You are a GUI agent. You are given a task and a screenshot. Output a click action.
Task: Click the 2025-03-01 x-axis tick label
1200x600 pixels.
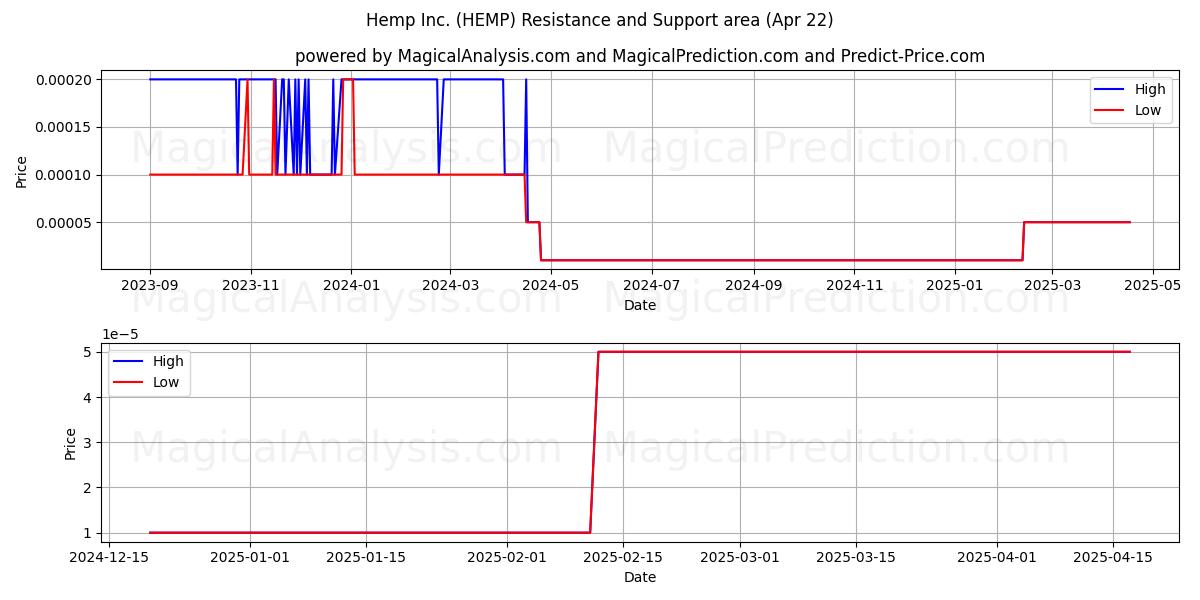(739, 557)
